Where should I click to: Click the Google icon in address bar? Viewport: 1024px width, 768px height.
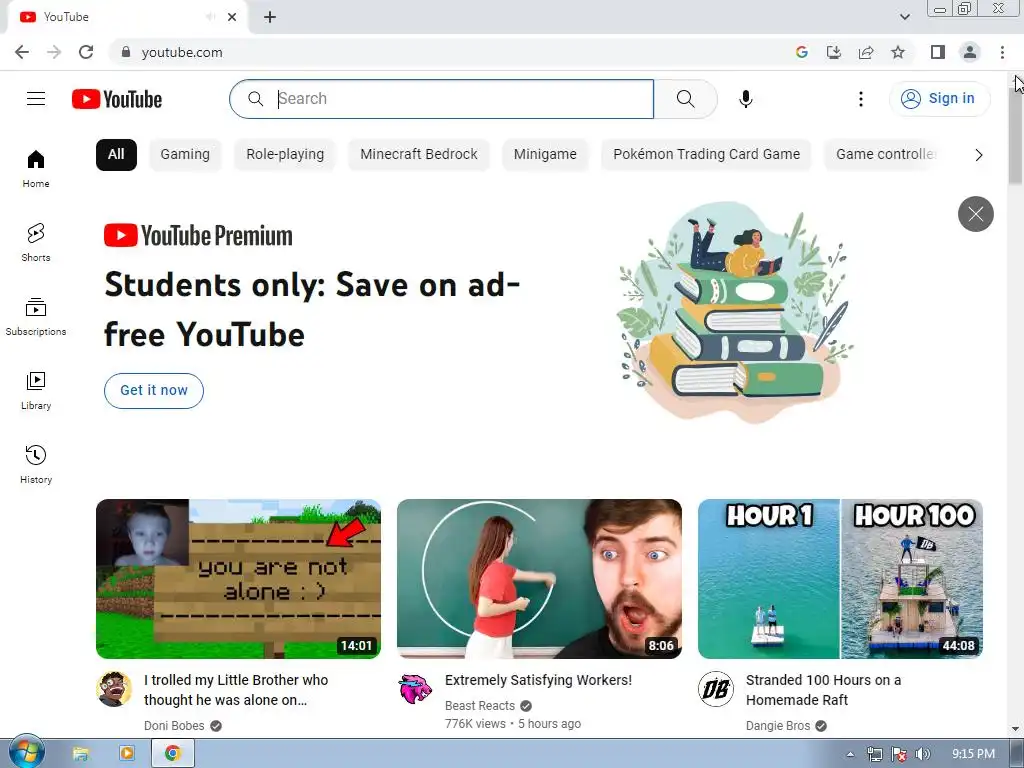pyautogui.click(x=802, y=52)
